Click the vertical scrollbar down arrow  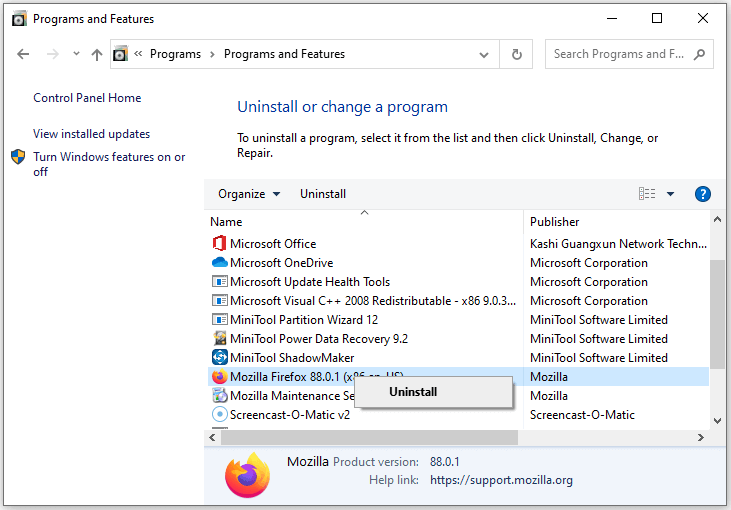click(x=717, y=420)
